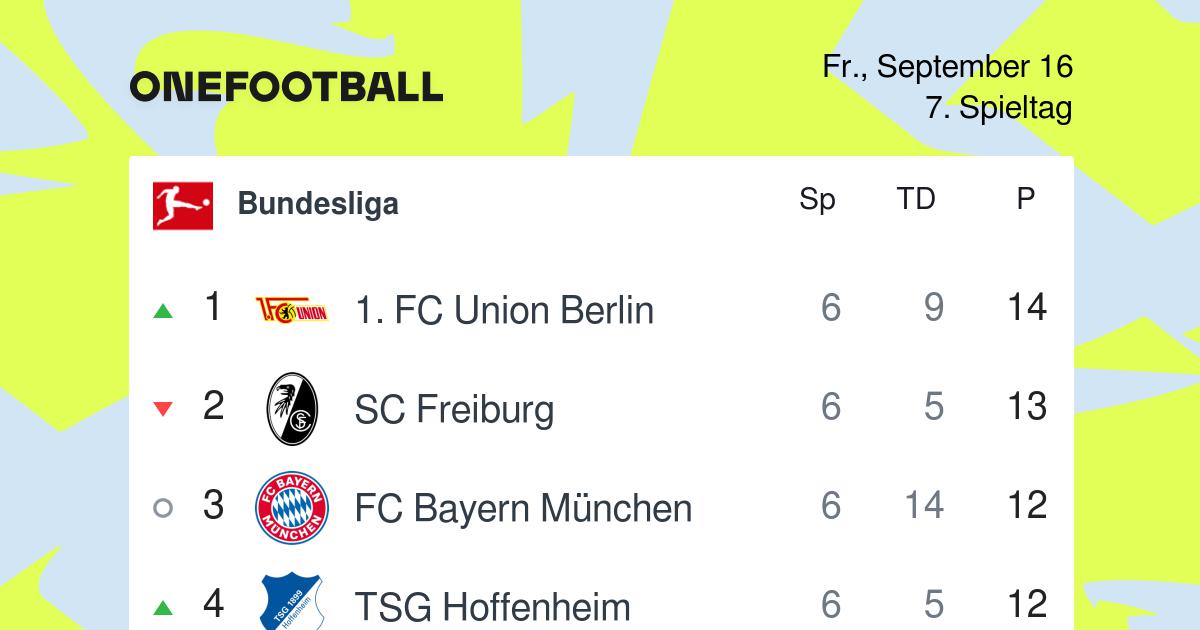Click the SC Freiburg club crest
Viewport: 1200px width, 630px height.
click(292, 409)
